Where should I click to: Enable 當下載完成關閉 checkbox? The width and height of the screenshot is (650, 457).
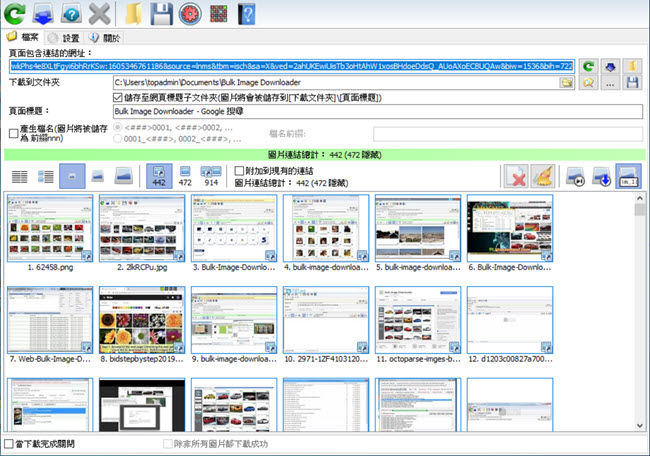8,443
